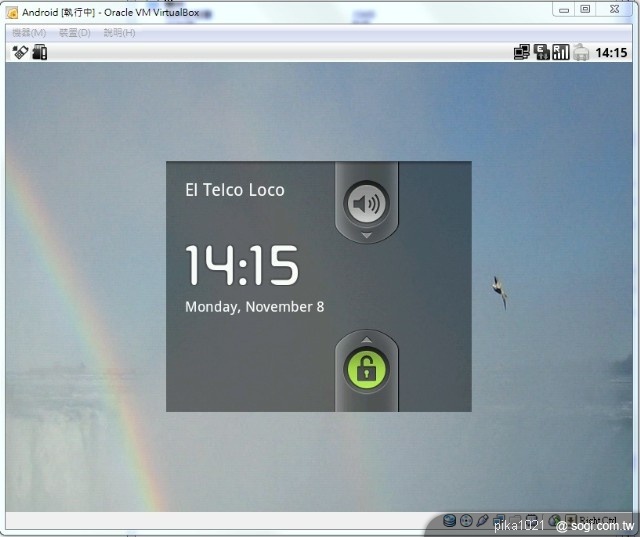Click the SD card notification icon
The height and width of the screenshot is (537, 640).
(x=40, y=52)
